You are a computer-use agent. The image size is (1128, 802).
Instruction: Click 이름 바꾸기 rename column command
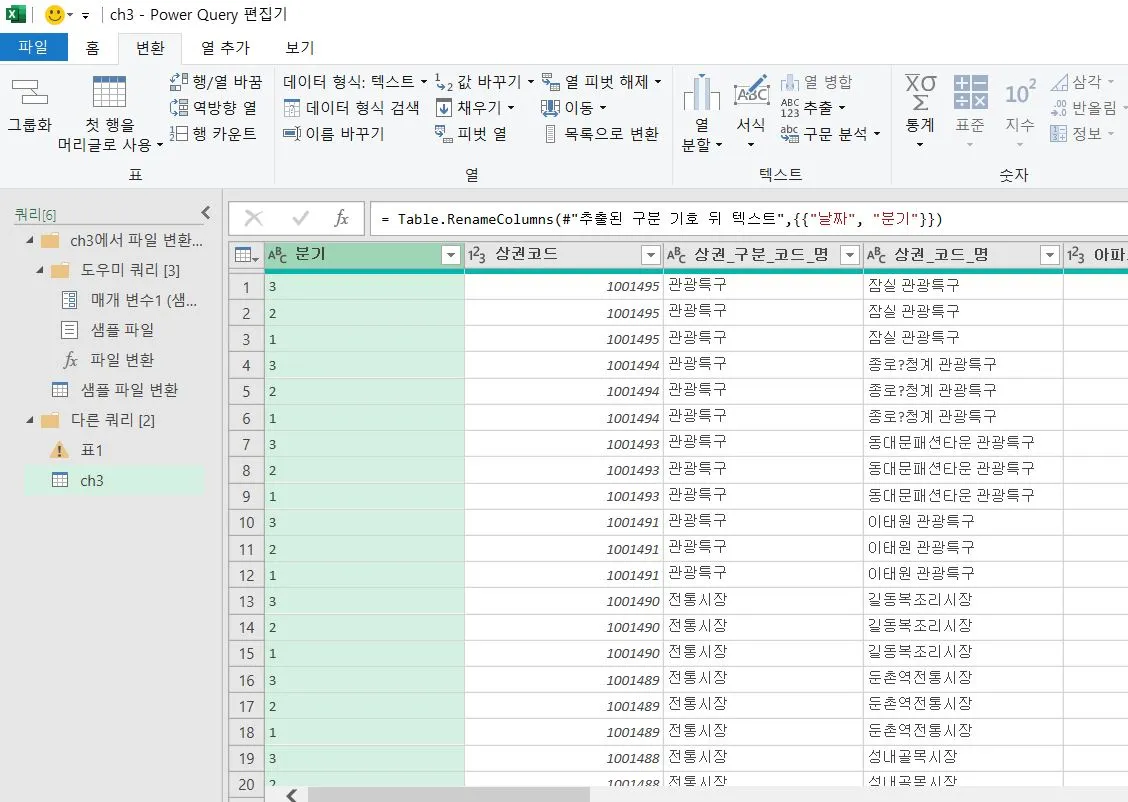334,134
